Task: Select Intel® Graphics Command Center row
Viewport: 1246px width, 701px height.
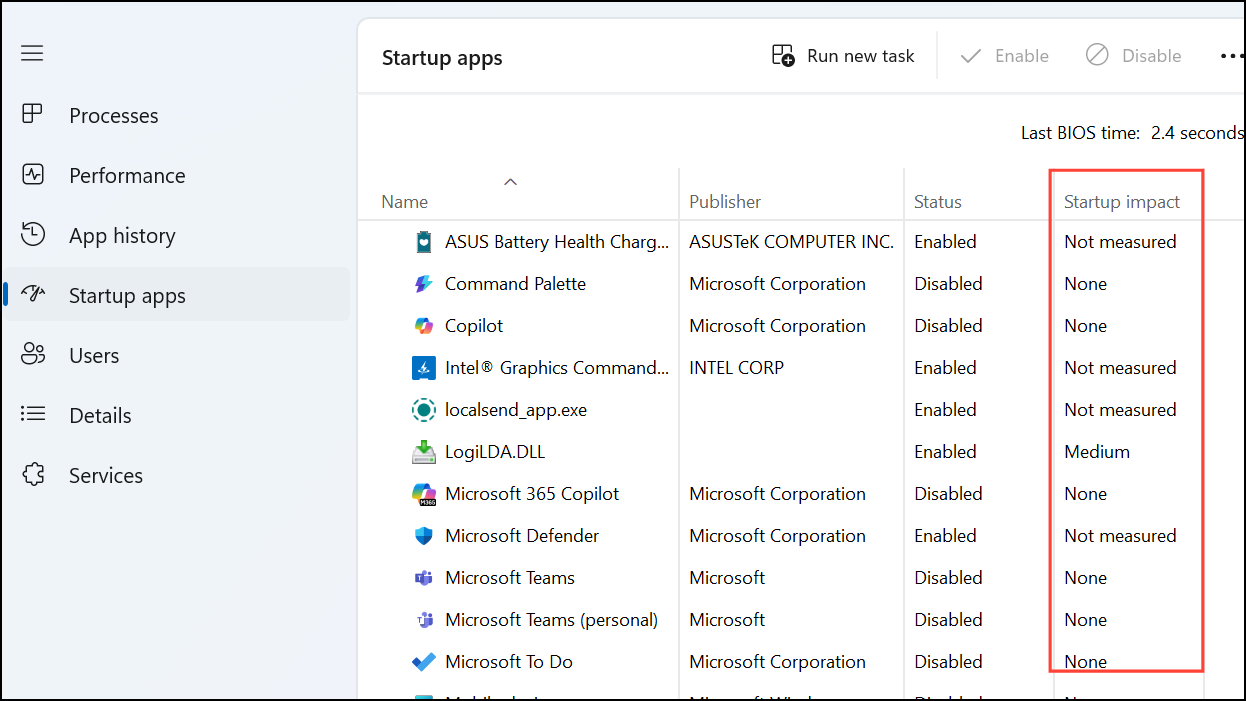Action: pyautogui.click(x=801, y=368)
